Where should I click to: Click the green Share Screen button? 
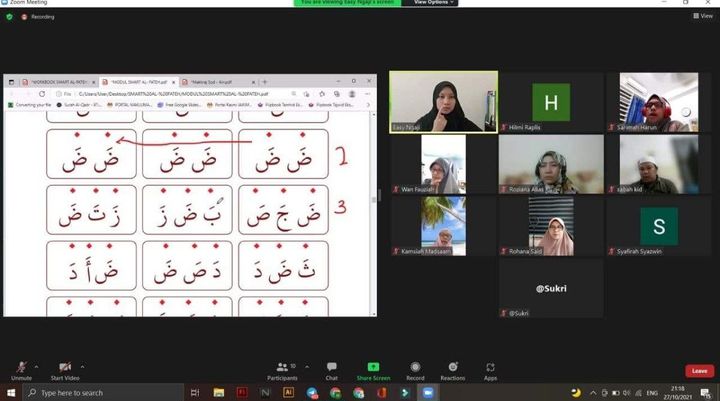click(x=373, y=369)
